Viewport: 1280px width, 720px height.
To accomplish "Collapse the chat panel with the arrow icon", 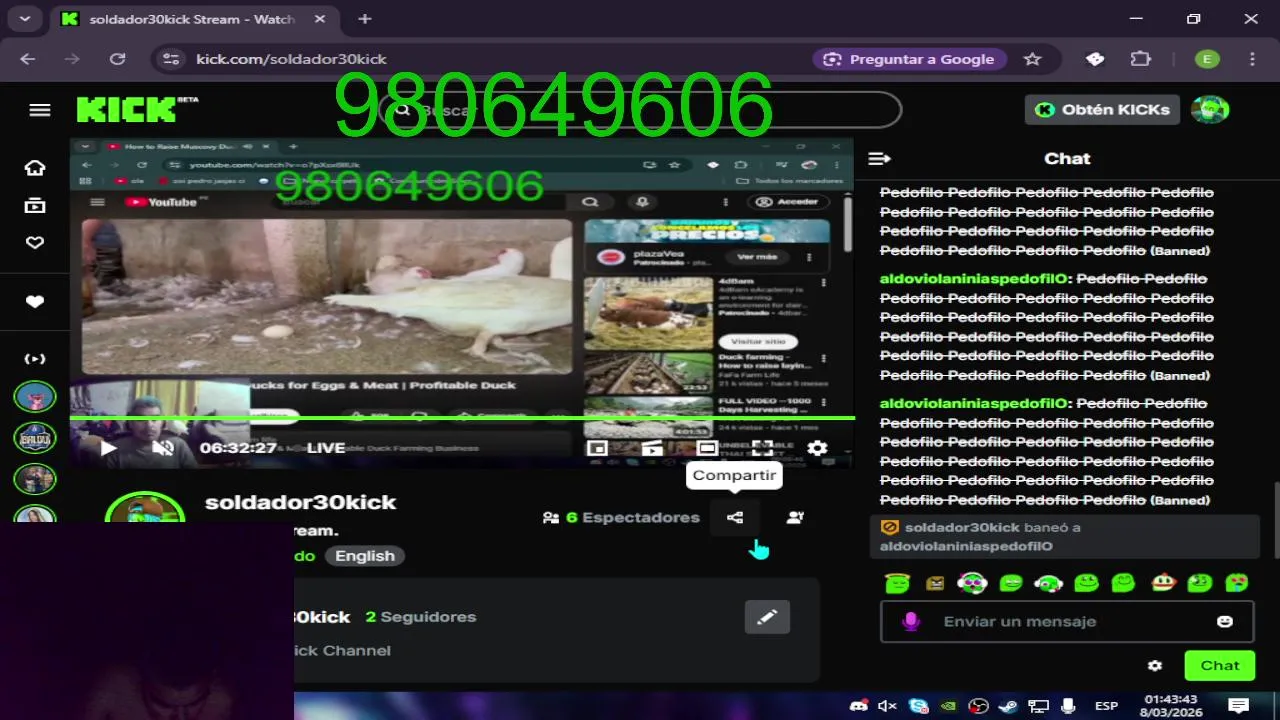I will (x=879, y=158).
